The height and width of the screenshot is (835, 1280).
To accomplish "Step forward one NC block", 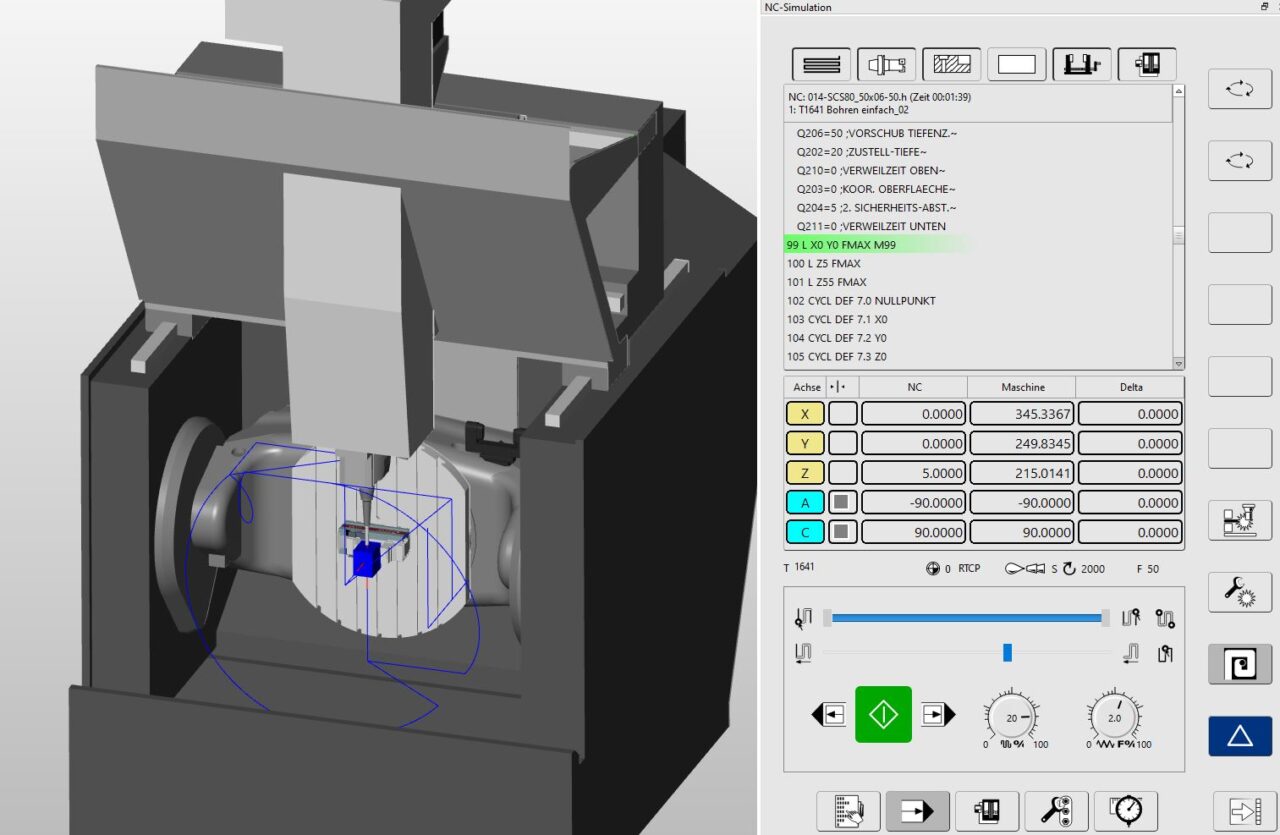I will 937,713.
